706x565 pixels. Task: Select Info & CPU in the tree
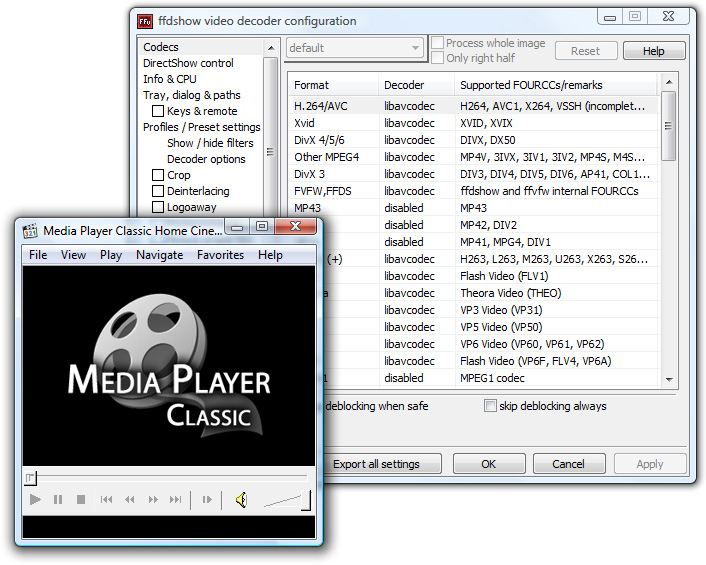point(170,79)
